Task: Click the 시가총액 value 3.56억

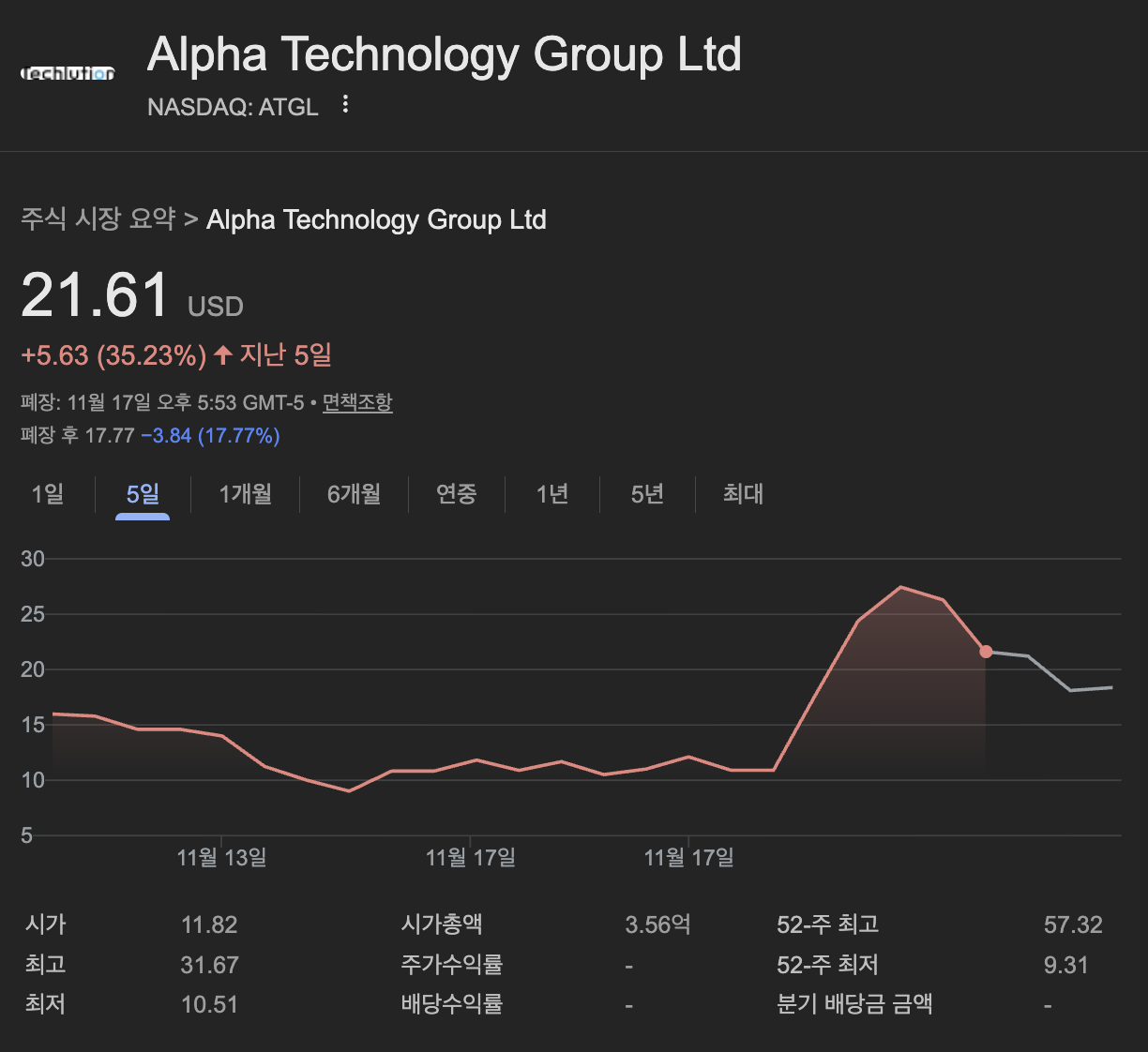Action: tap(658, 924)
